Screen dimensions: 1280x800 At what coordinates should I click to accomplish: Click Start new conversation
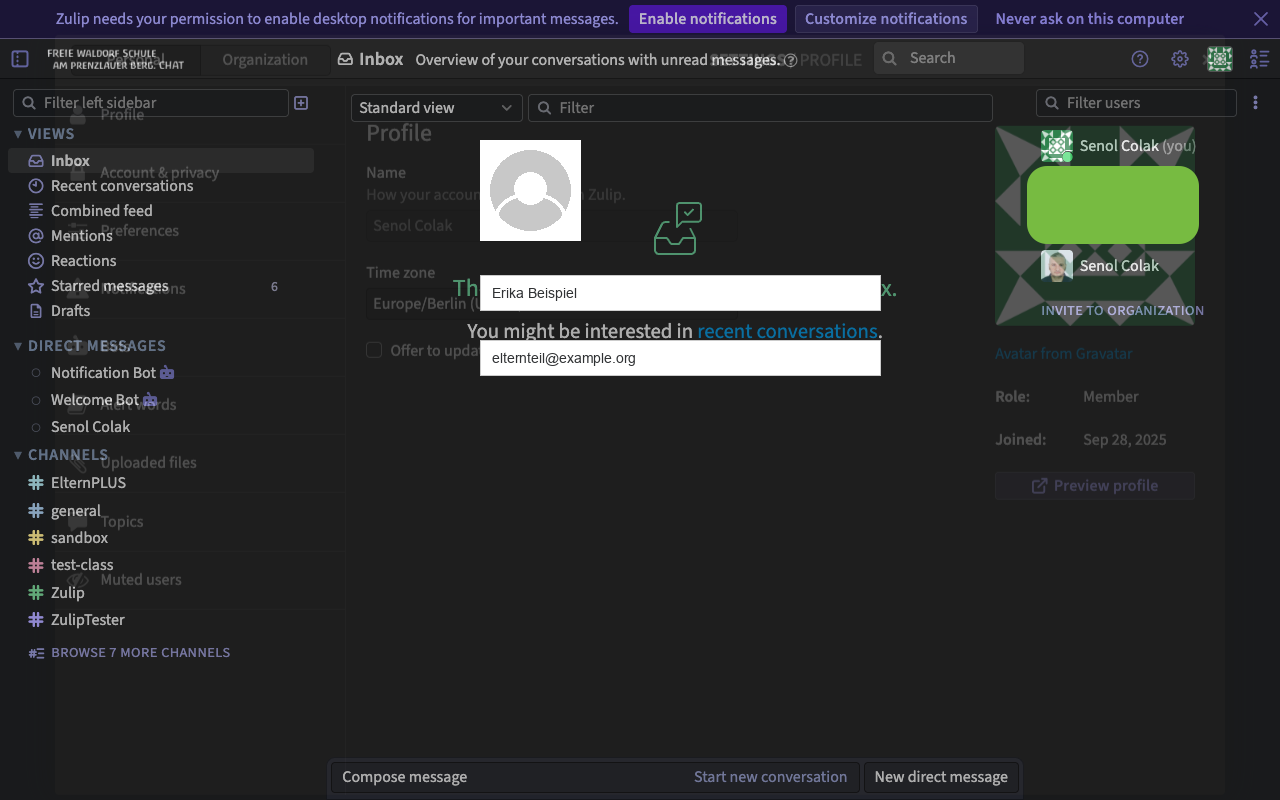(x=770, y=777)
